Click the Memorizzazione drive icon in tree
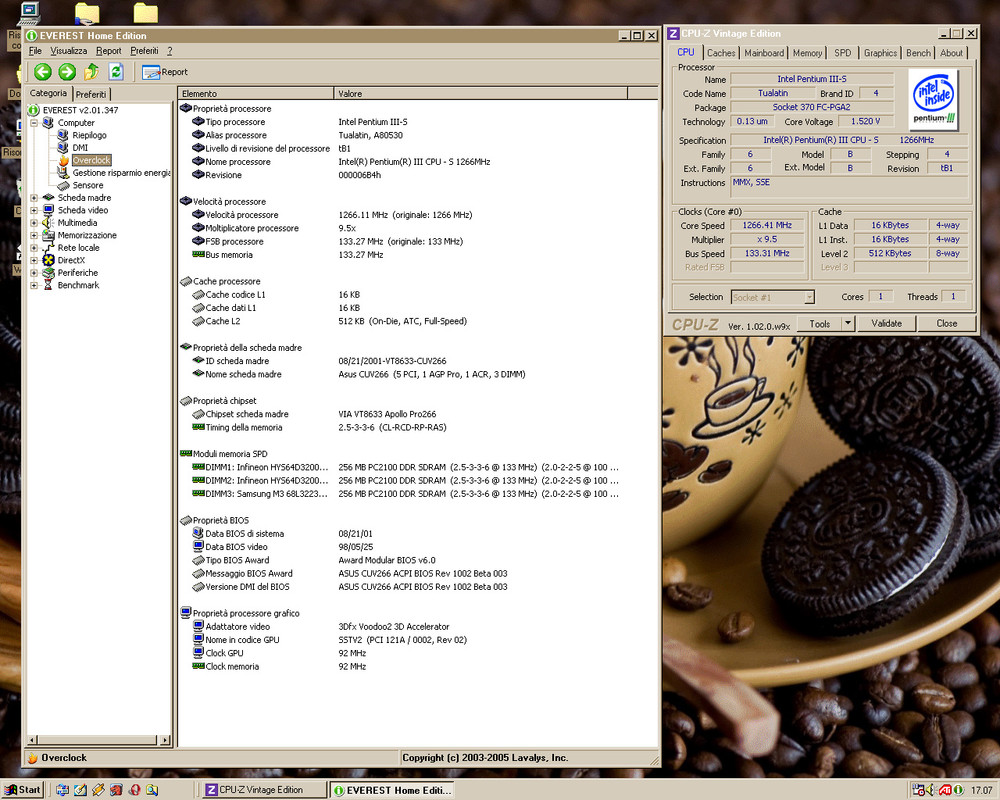The height and width of the screenshot is (800, 1000). pos(48,235)
